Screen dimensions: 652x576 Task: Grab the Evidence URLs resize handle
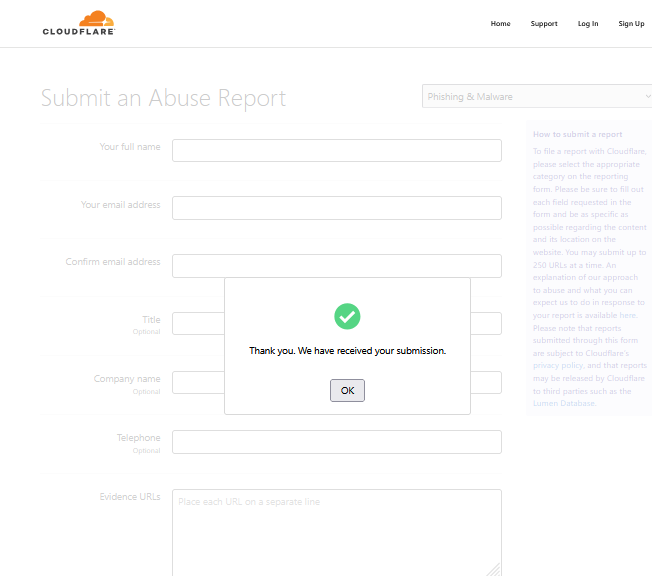click(494, 569)
